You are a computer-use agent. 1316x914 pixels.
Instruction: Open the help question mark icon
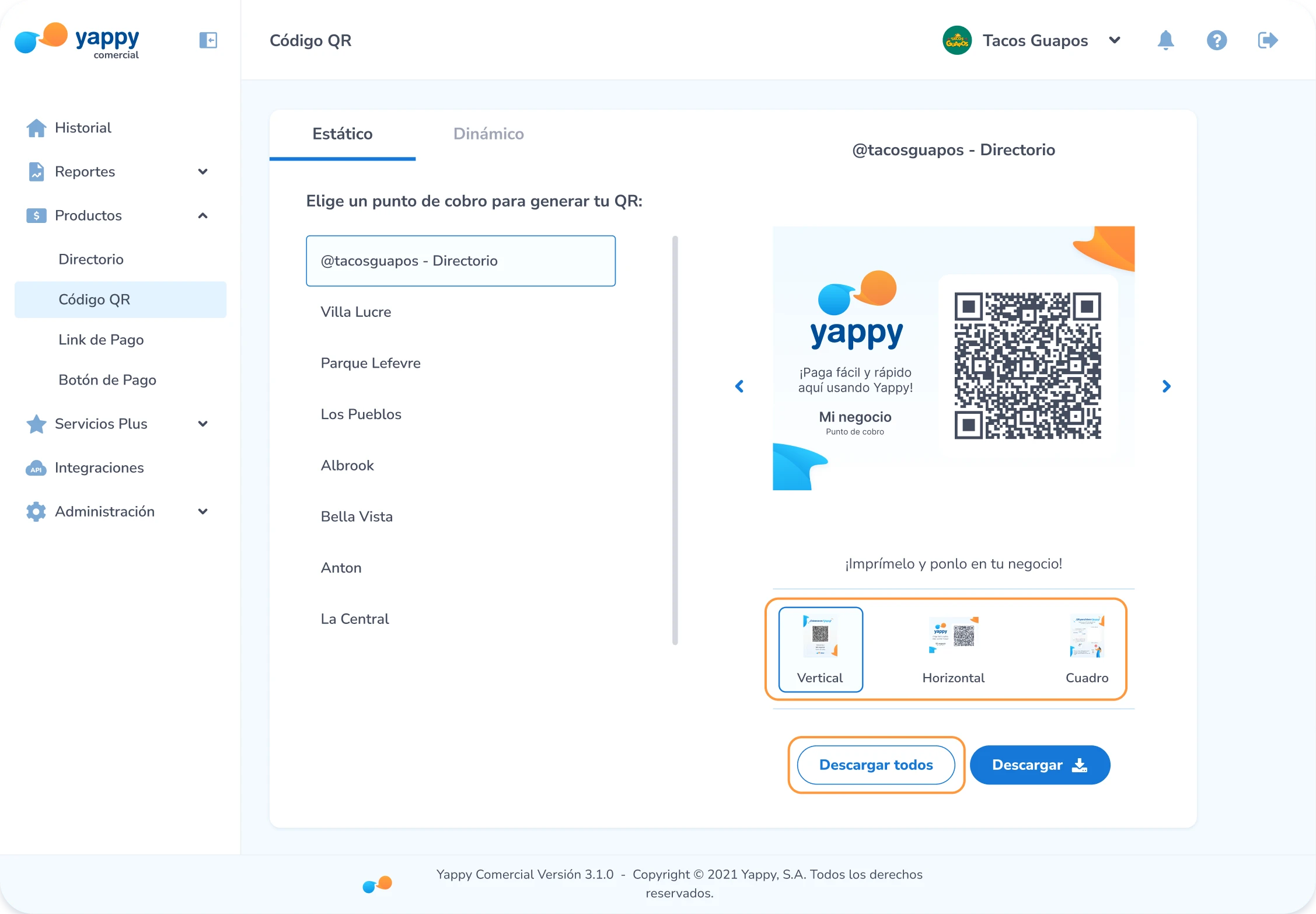tap(1216, 40)
